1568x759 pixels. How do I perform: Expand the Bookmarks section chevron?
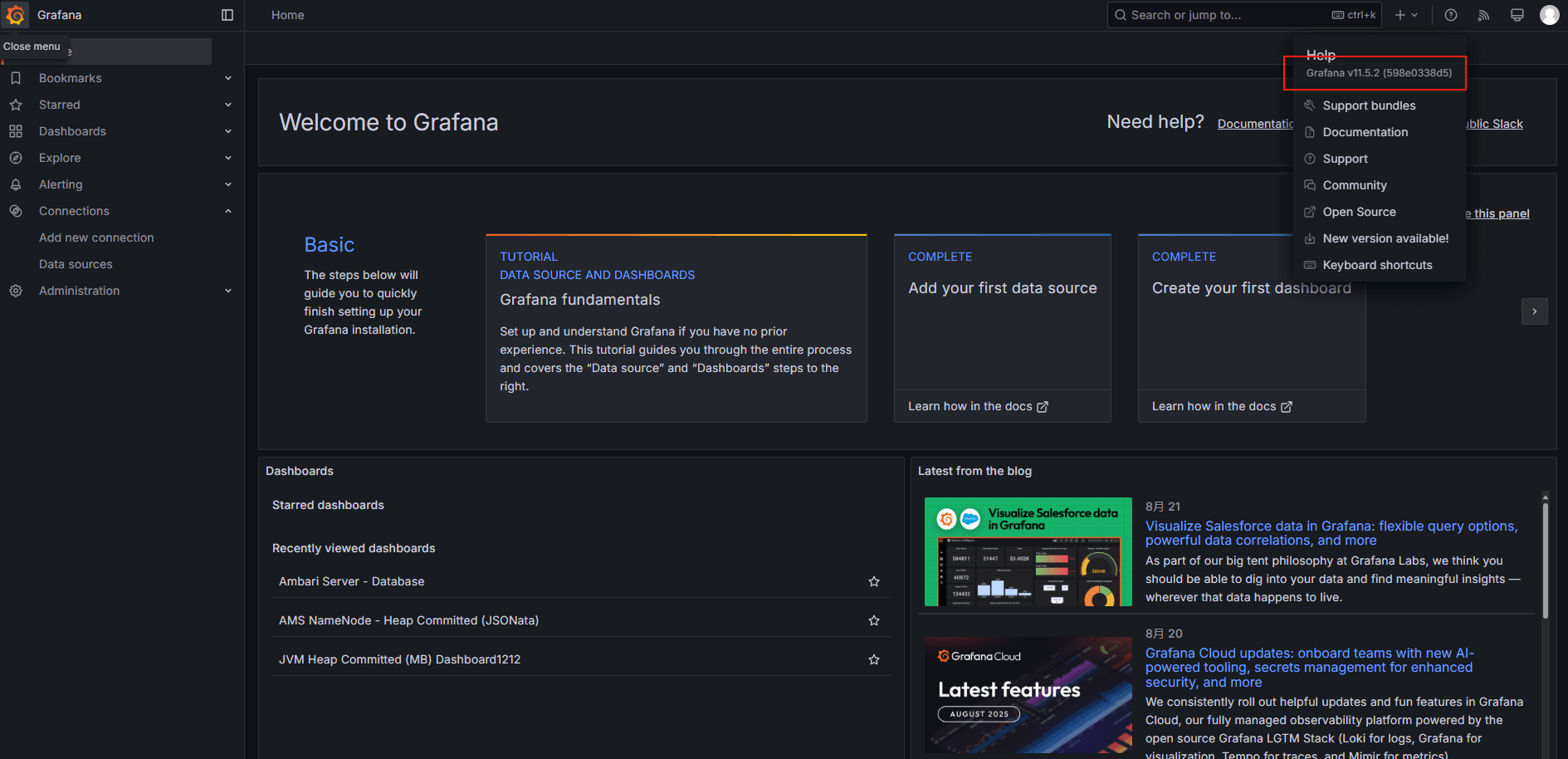point(228,78)
